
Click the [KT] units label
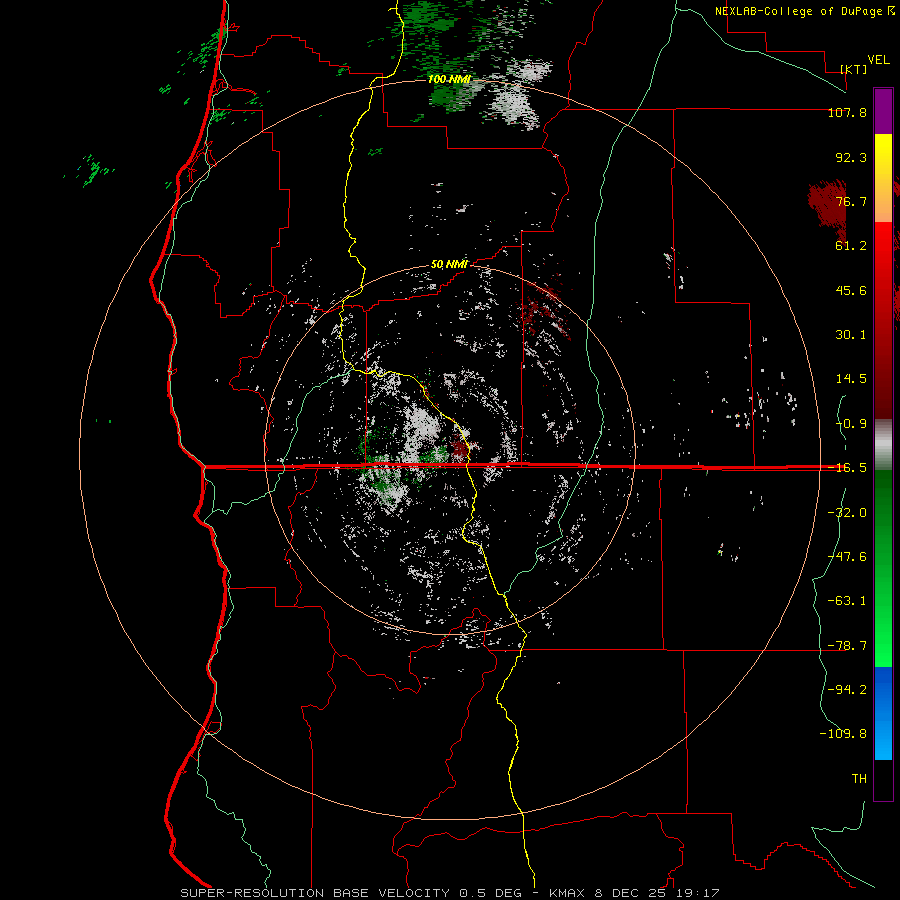(854, 69)
